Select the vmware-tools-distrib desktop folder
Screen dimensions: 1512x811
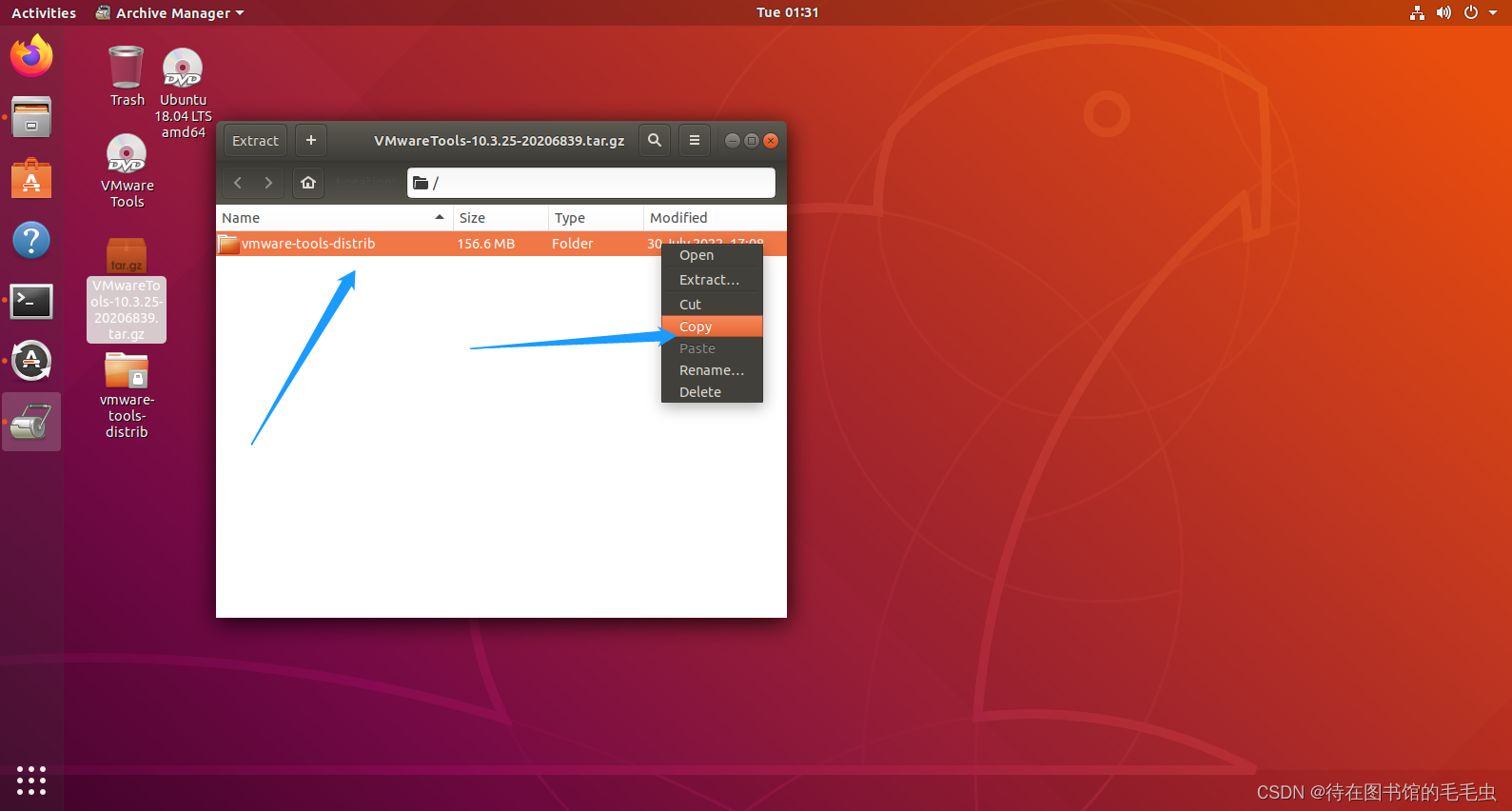click(127, 396)
